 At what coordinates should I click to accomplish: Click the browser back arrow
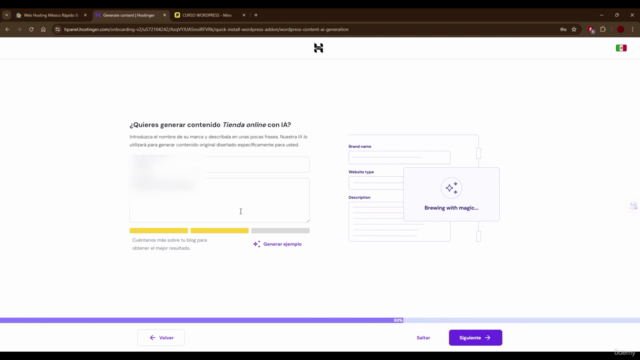pyautogui.click(x=7, y=29)
